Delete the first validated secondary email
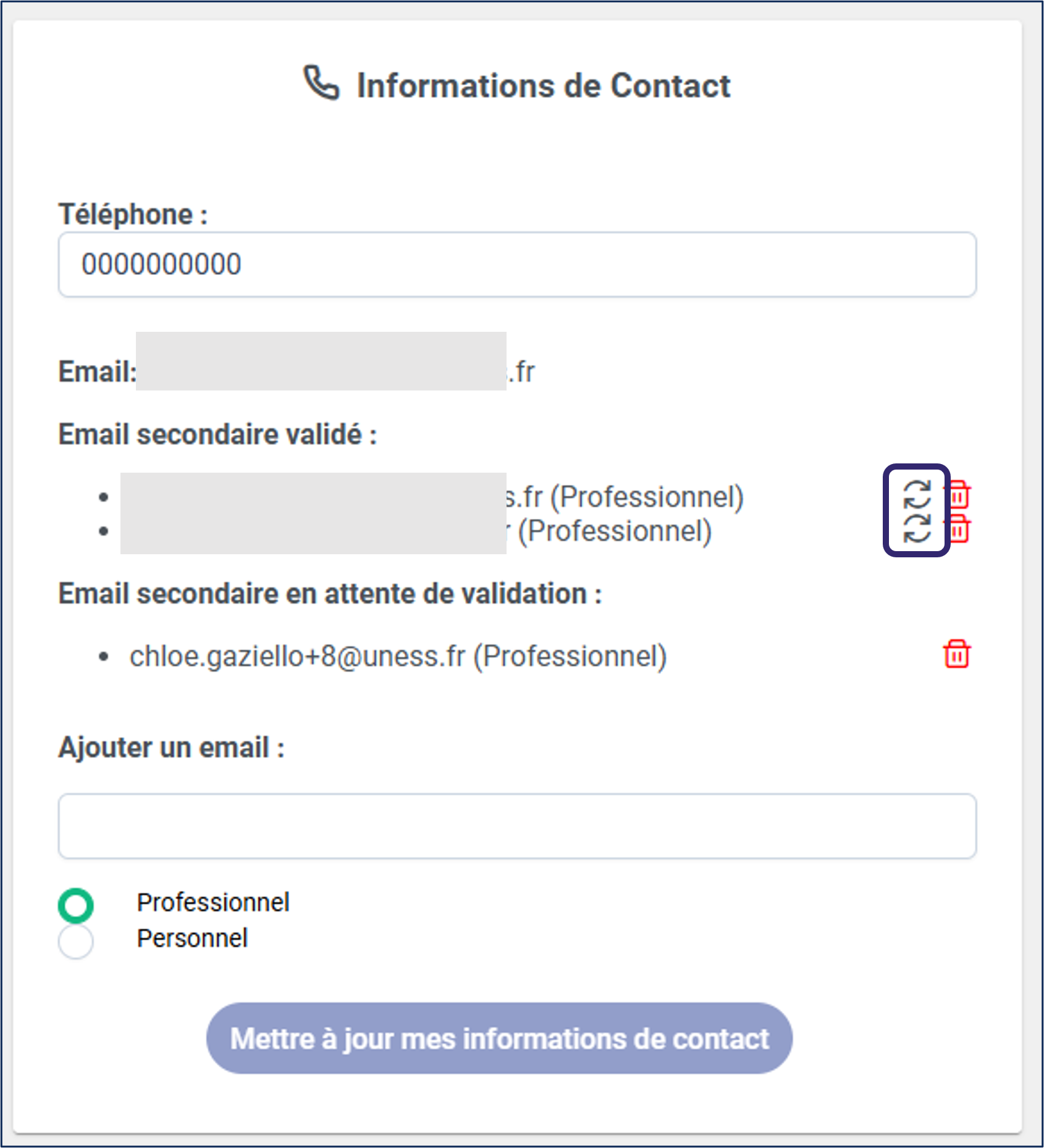Screen dimensions: 1044x1148 point(958,495)
